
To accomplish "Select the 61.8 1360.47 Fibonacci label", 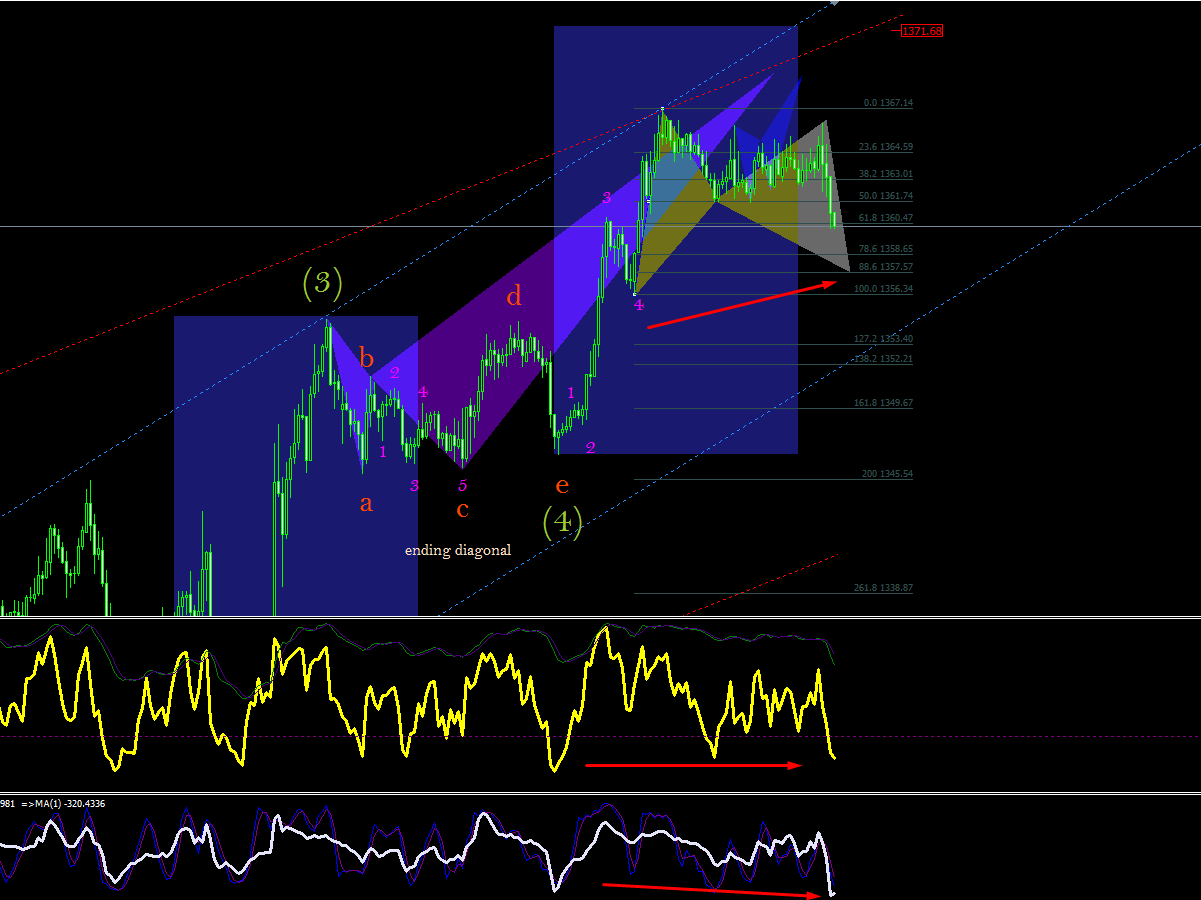I will point(886,218).
